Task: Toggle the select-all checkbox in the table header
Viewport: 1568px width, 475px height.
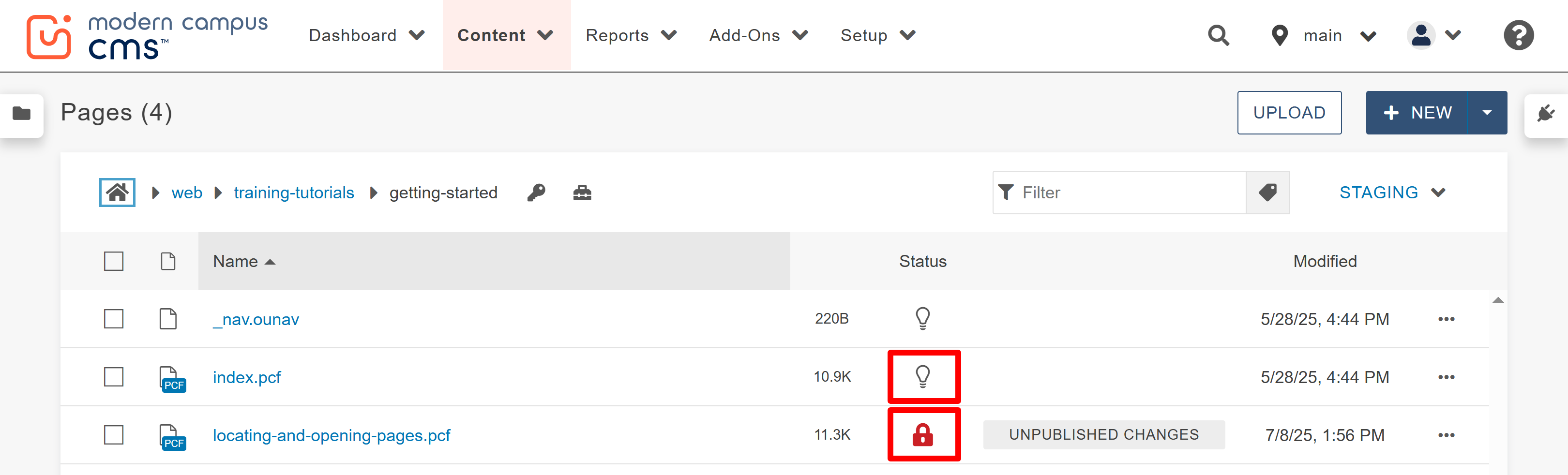Action: [x=114, y=261]
